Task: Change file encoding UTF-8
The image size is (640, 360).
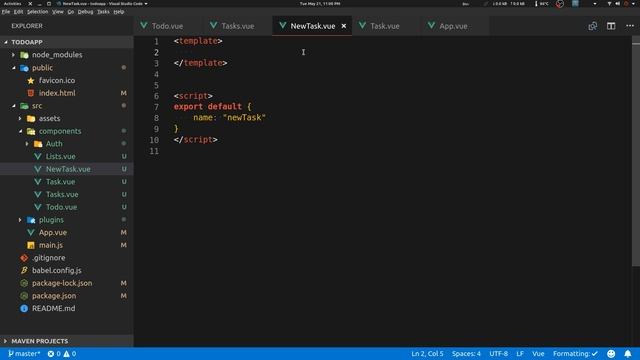Action: [x=498, y=353]
